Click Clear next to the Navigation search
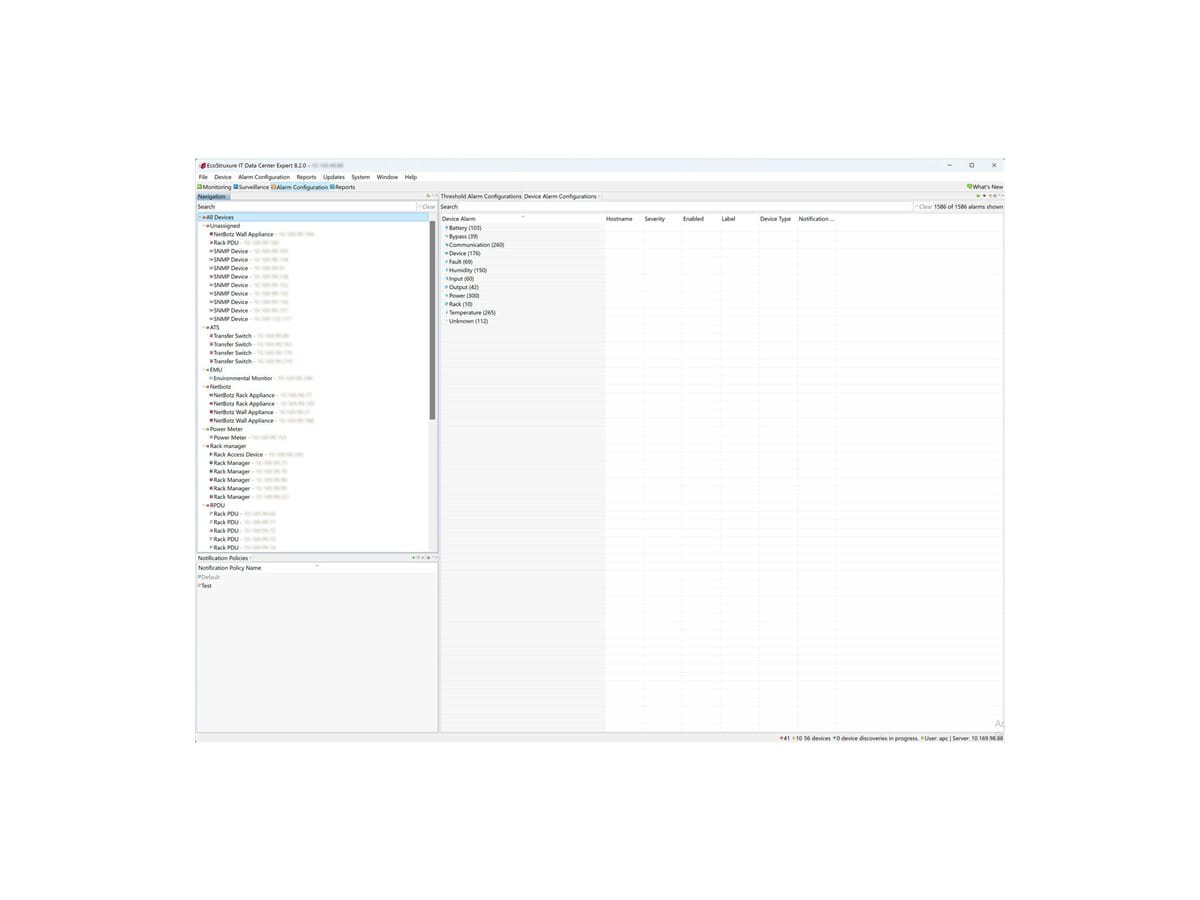The image size is (1200, 900). coord(427,207)
